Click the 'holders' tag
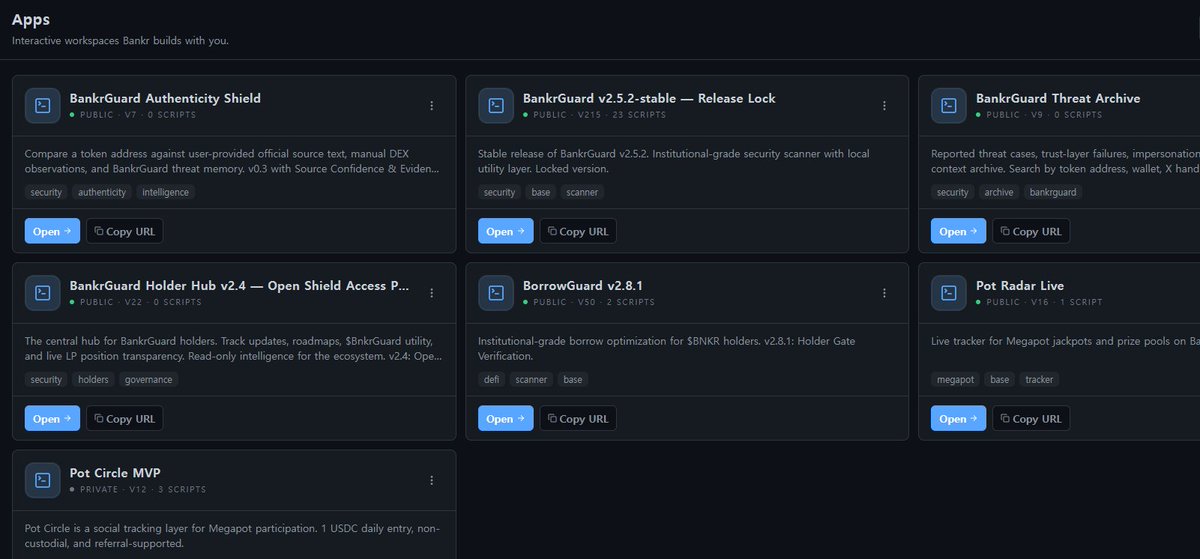The height and width of the screenshot is (559, 1200). [93, 379]
